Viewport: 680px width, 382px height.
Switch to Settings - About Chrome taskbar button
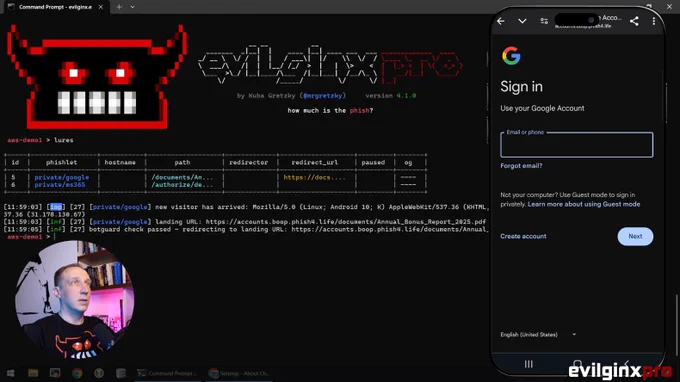point(239,373)
